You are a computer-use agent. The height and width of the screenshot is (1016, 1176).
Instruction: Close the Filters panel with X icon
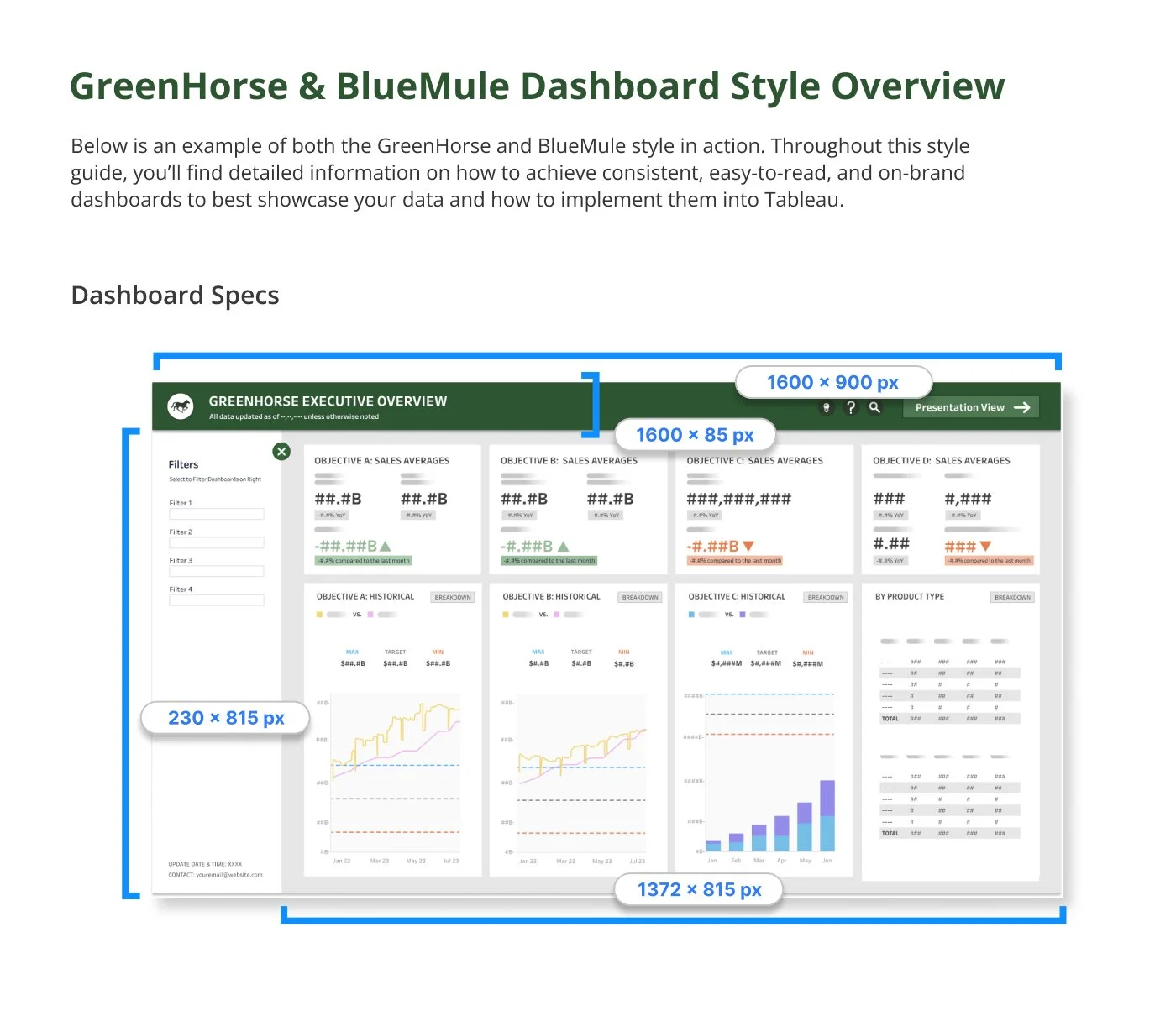pos(281,452)
